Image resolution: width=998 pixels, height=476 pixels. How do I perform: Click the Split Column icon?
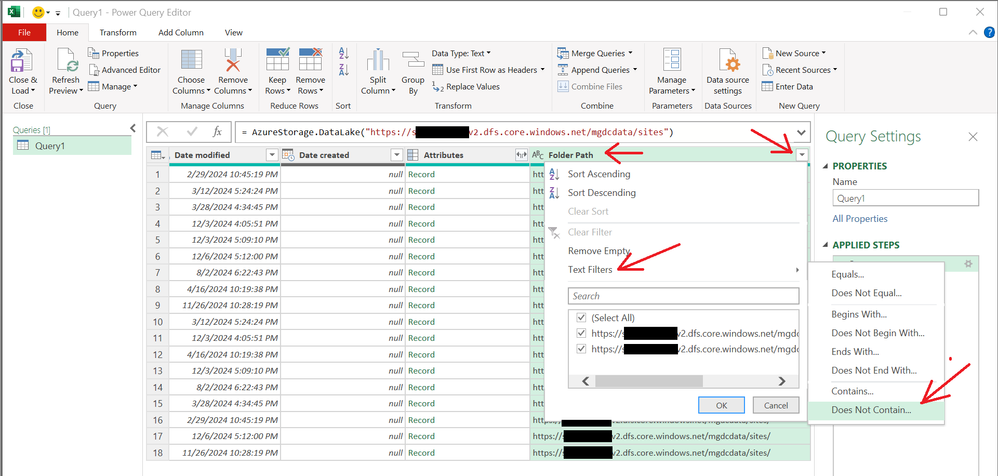(x=377, y=61)
